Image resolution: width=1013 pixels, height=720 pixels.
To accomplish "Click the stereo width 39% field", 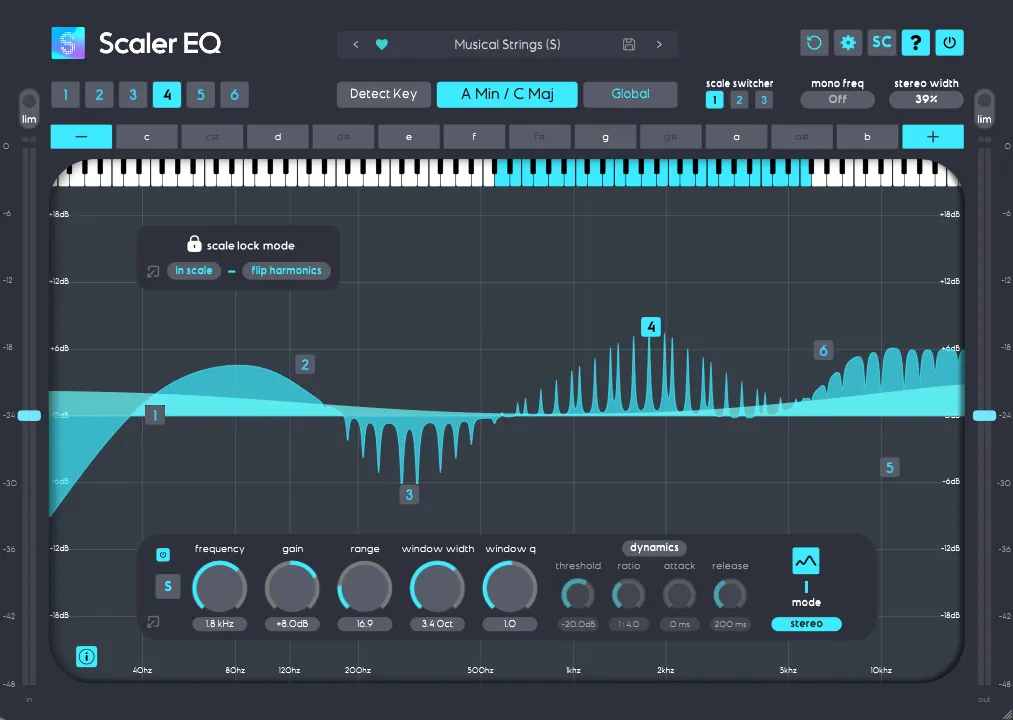I will (926, 100).
